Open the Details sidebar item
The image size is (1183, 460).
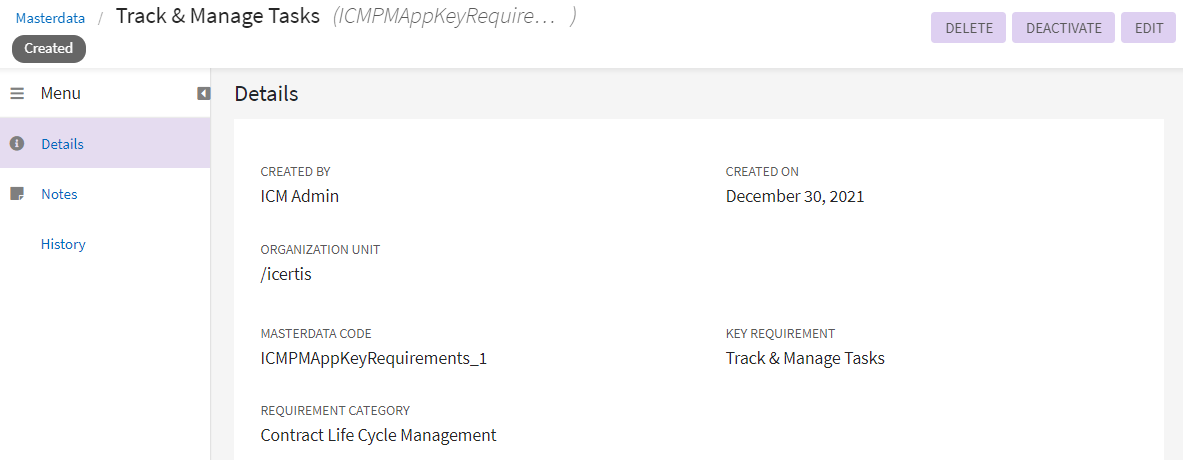click(x=62, y=144)
